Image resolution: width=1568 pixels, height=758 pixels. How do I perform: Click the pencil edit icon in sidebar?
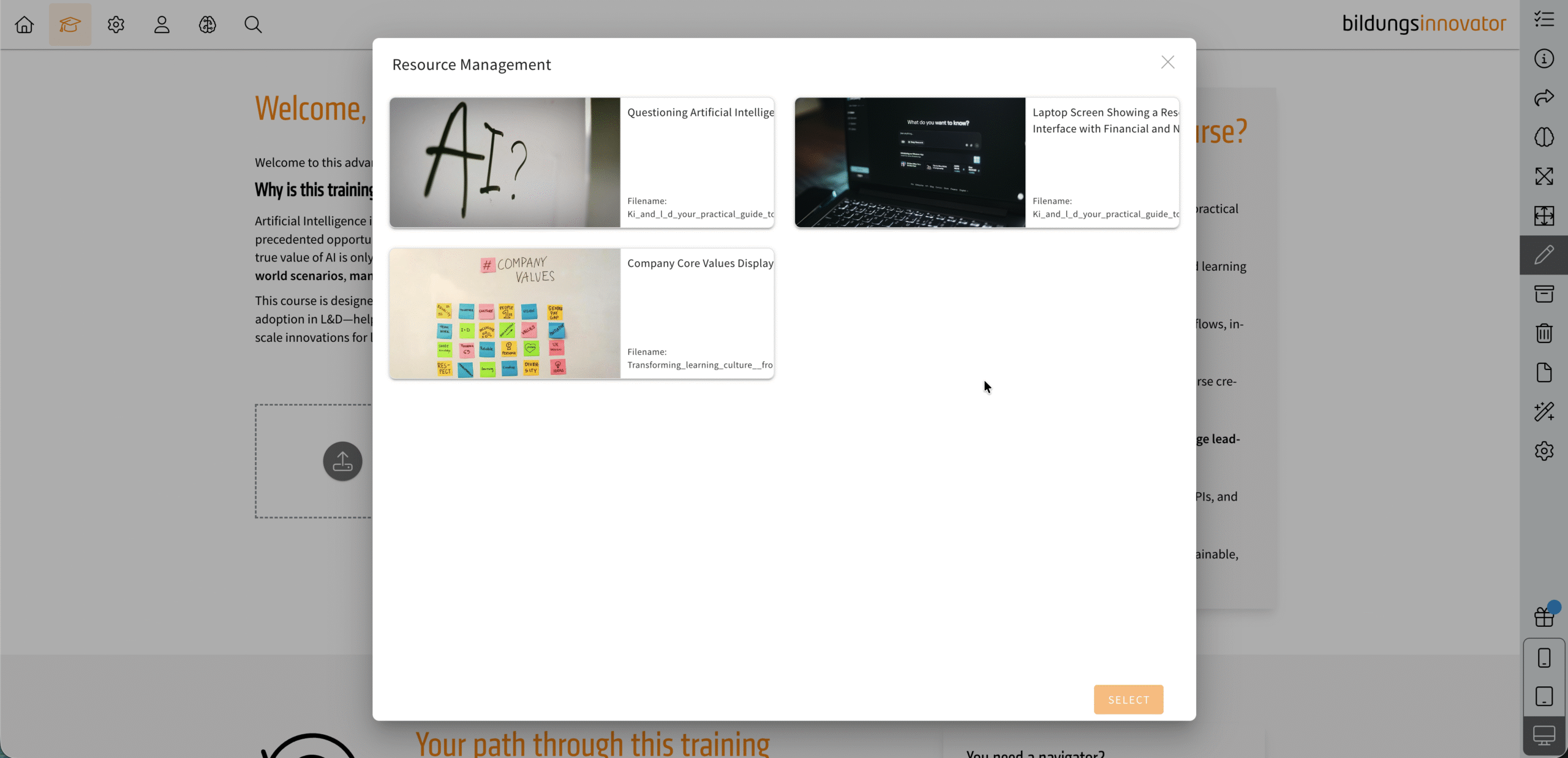click(x=1543, y=255)
